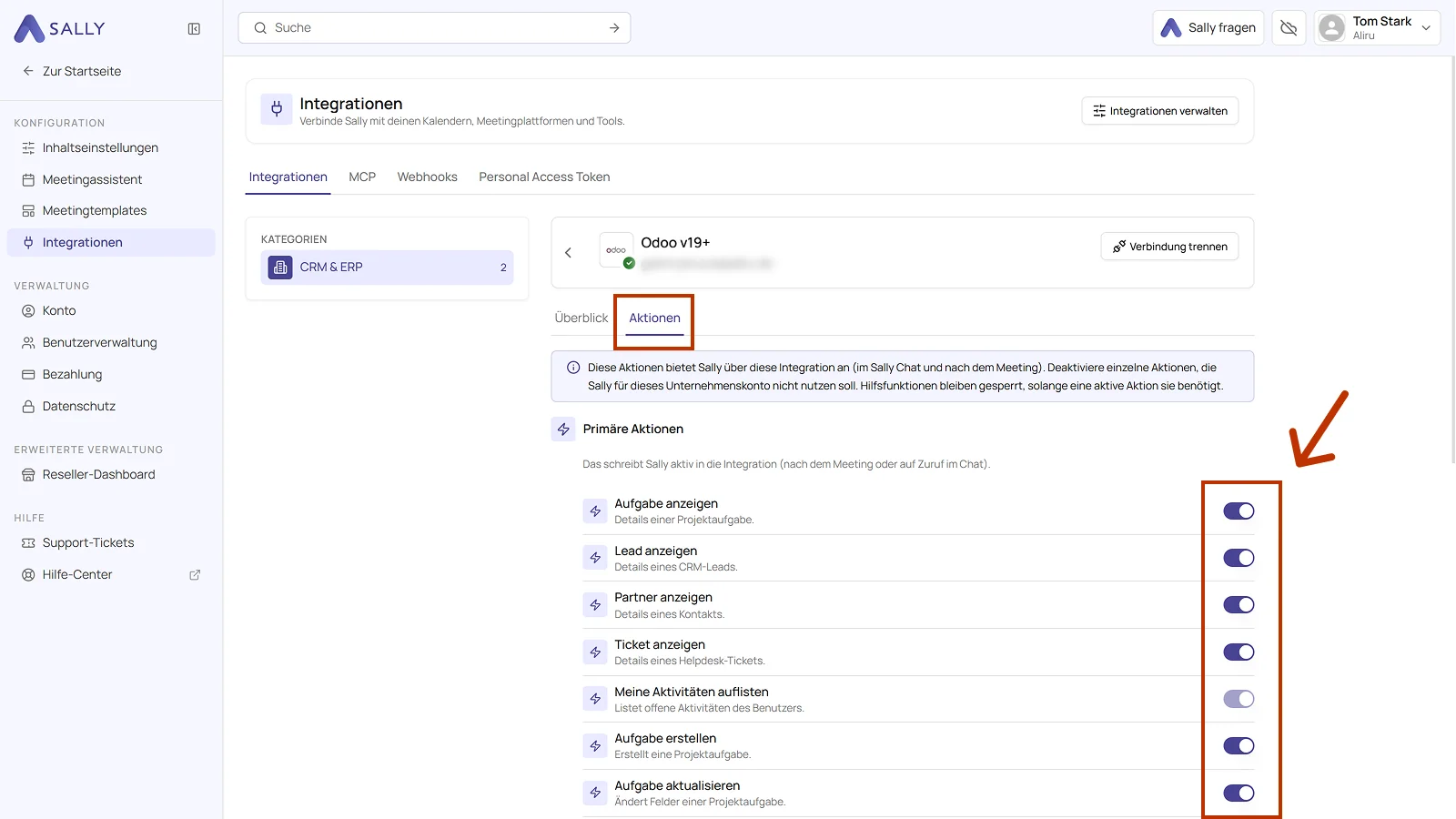Click the lock icon beside Datenschutz
1456x819 pixels.
coord(28,407)
